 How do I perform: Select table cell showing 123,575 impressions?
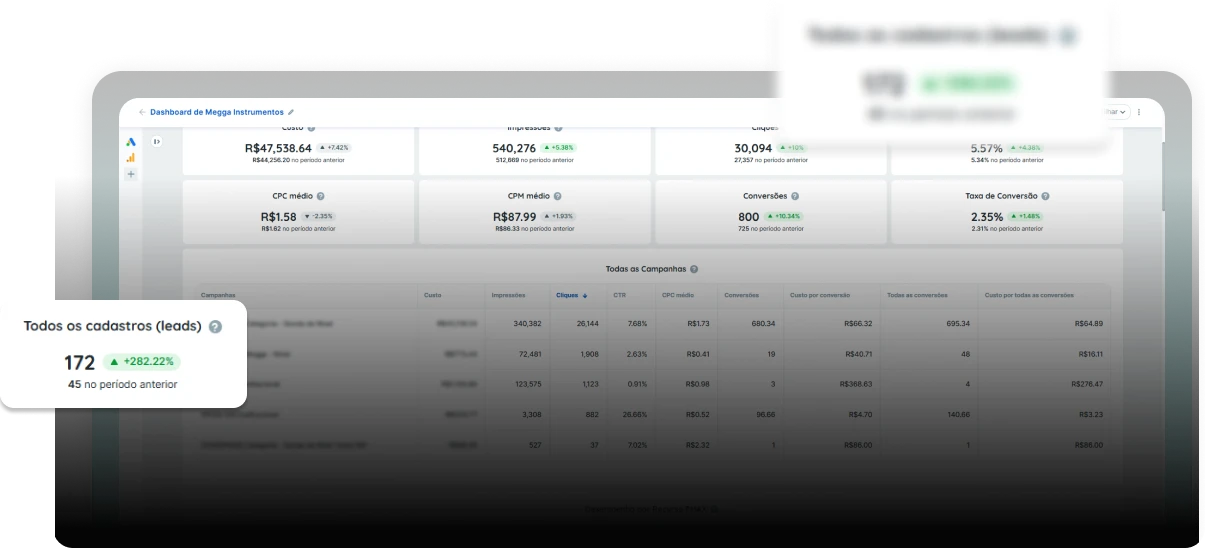click(527, 384)
